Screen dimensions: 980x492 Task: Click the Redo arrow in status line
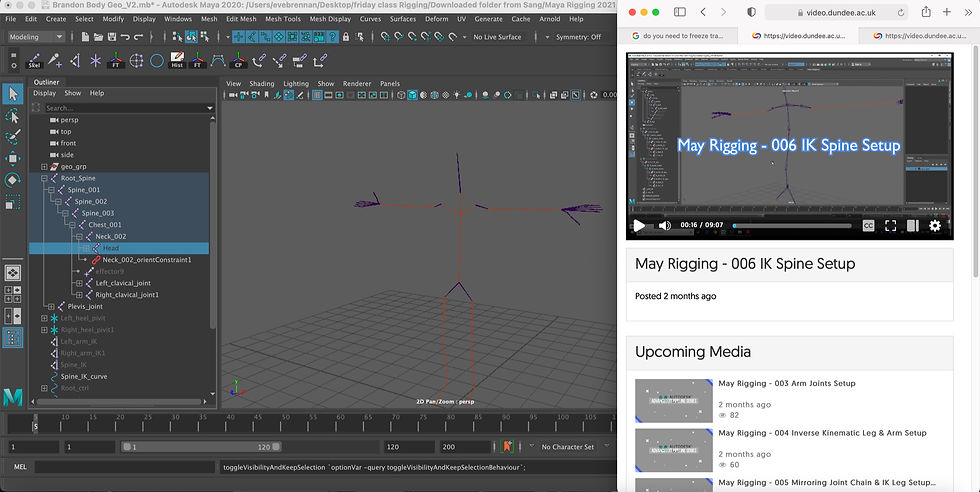pos(138,37)
